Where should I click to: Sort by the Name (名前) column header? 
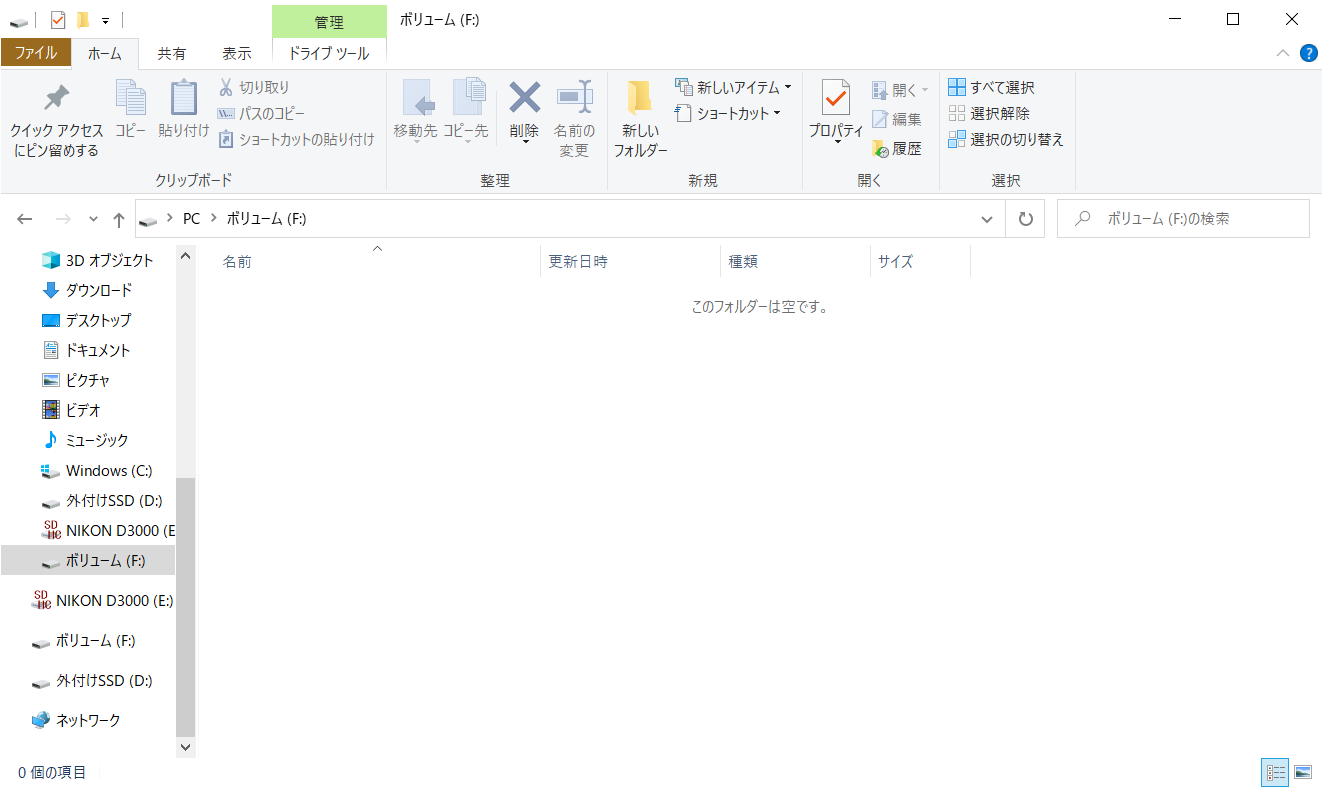coord(237,262)
